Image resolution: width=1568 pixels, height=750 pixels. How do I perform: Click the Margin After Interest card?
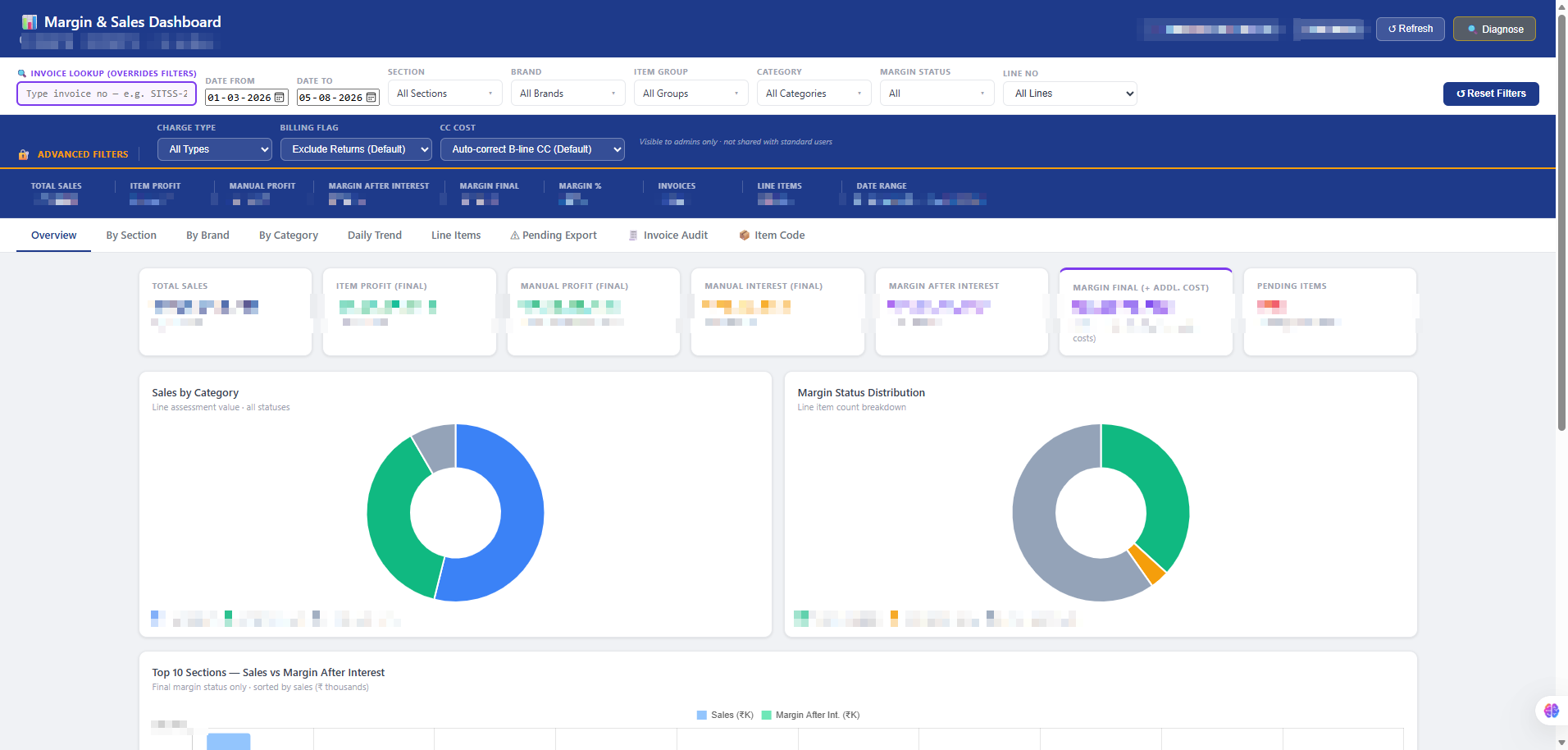(x=962, y=312)
